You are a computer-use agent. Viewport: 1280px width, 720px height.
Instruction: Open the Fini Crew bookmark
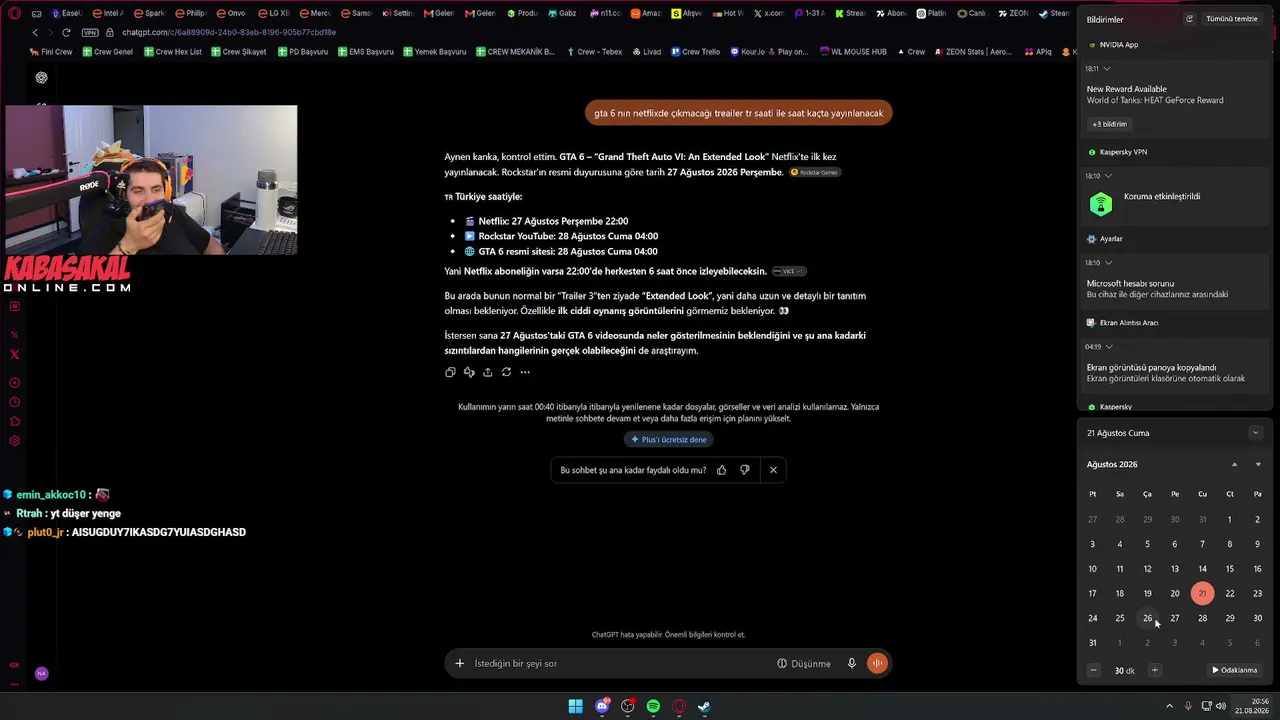coord(51,51)
